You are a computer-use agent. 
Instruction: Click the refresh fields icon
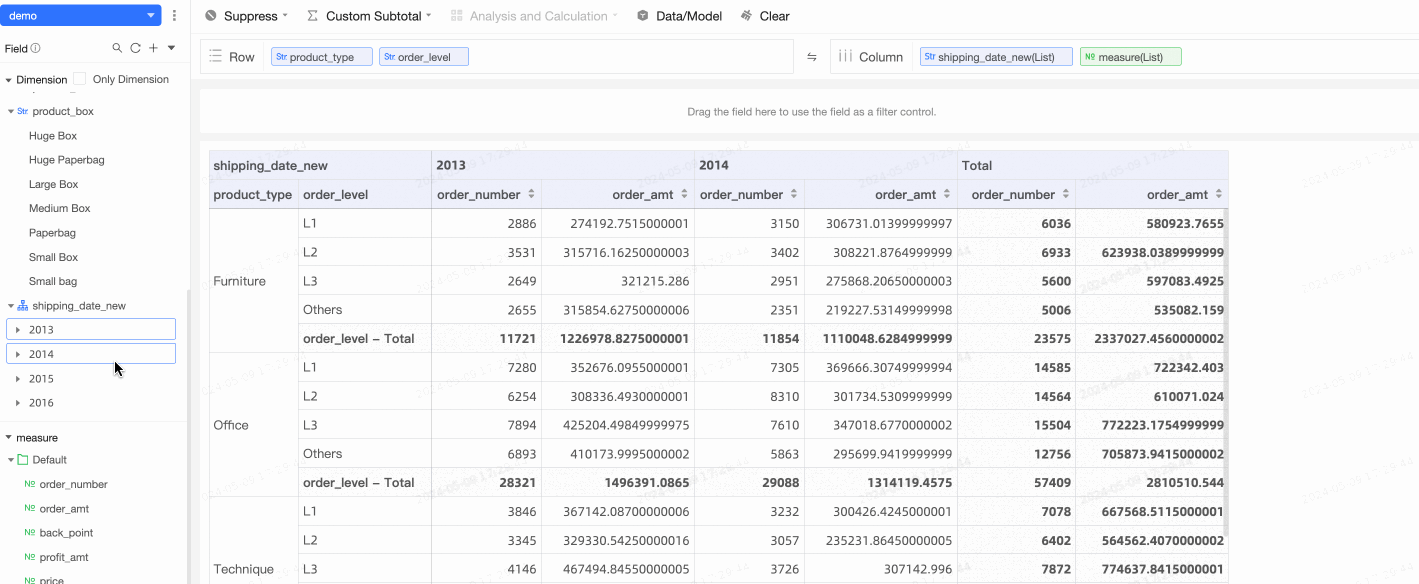(135, 48)
